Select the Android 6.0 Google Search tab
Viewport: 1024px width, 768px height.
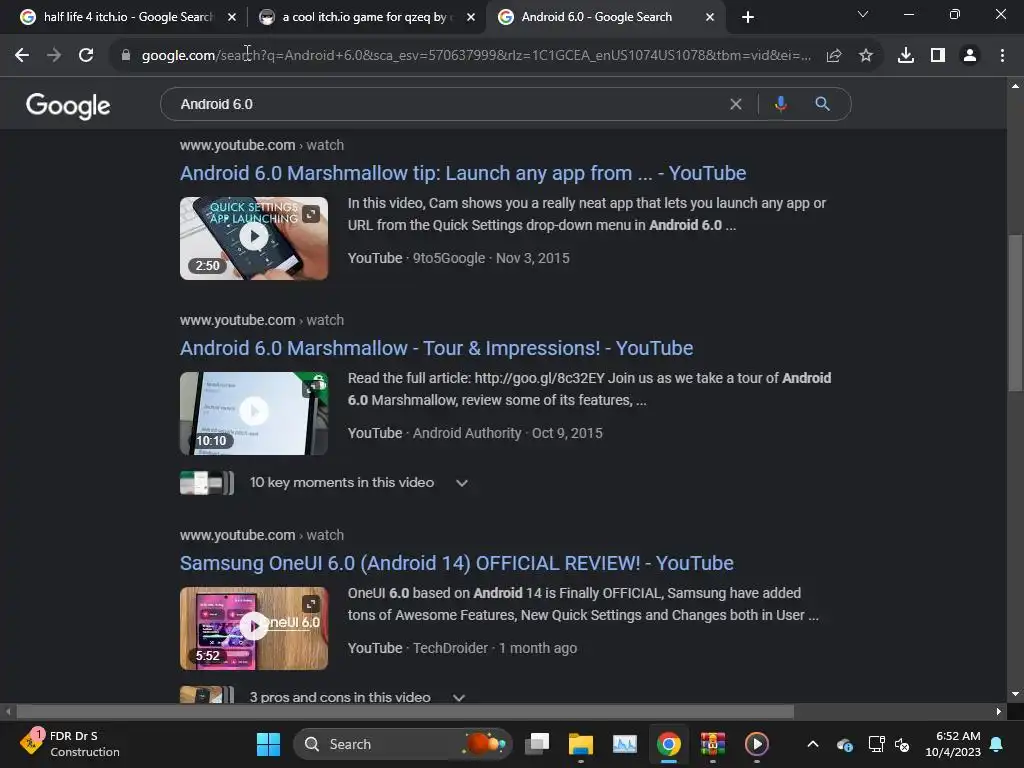[598, 17]
